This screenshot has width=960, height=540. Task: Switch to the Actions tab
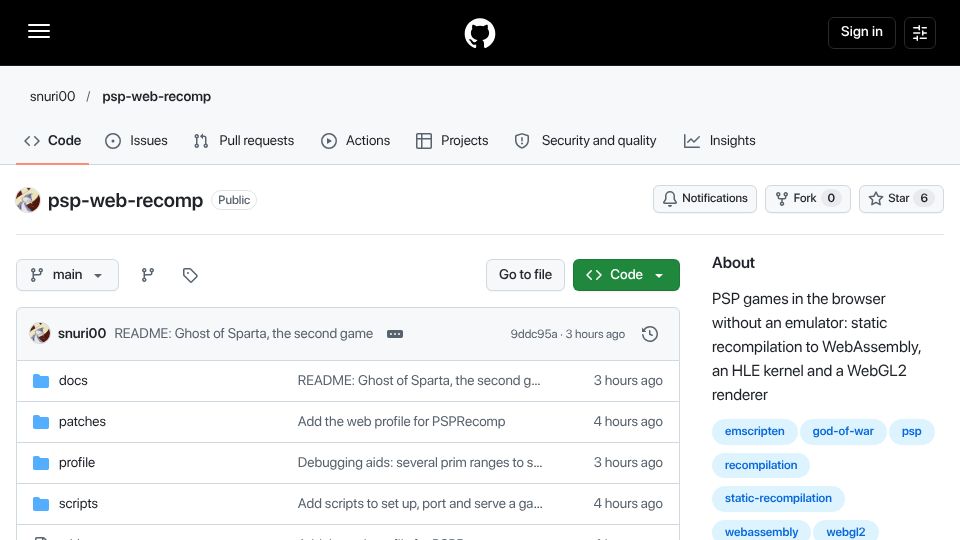(x=355, y=141)
